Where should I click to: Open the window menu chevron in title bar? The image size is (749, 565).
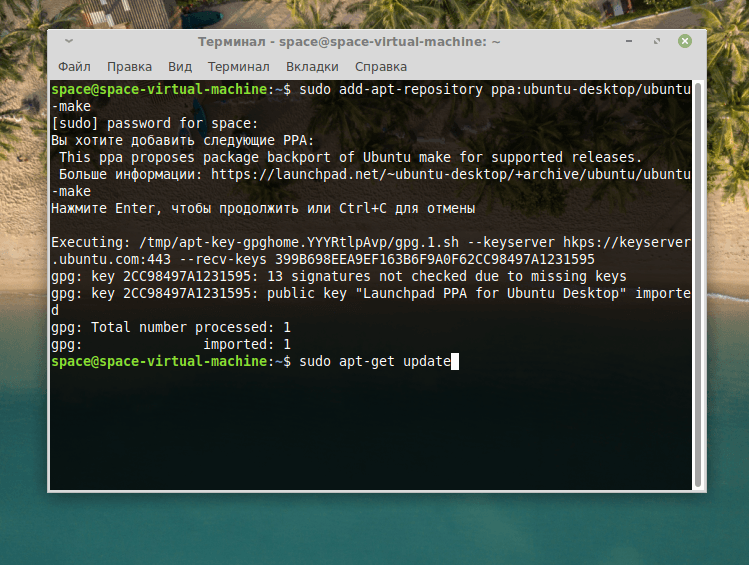(69, 41)
